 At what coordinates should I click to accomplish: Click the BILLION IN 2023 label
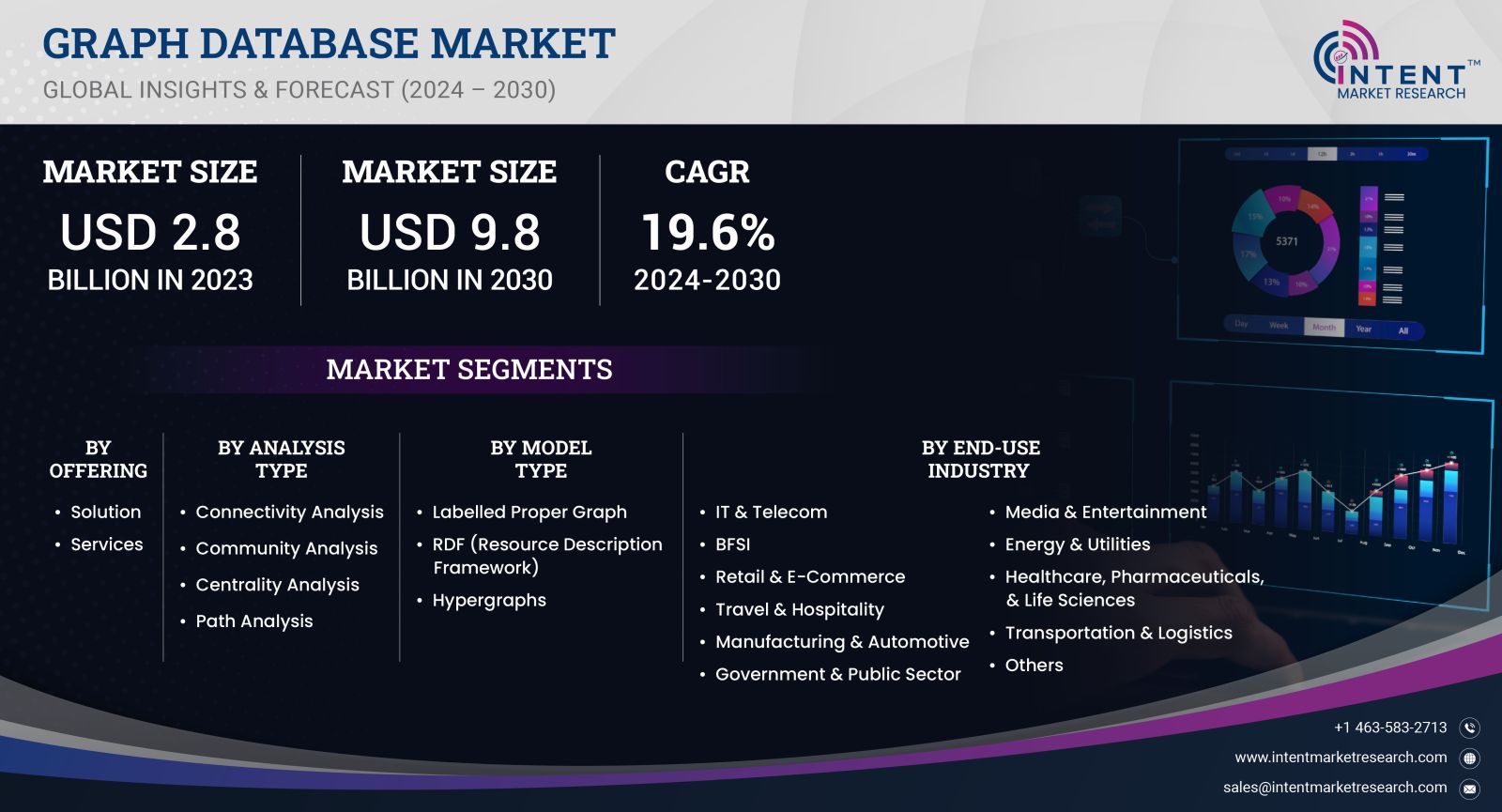click(150, 280)
